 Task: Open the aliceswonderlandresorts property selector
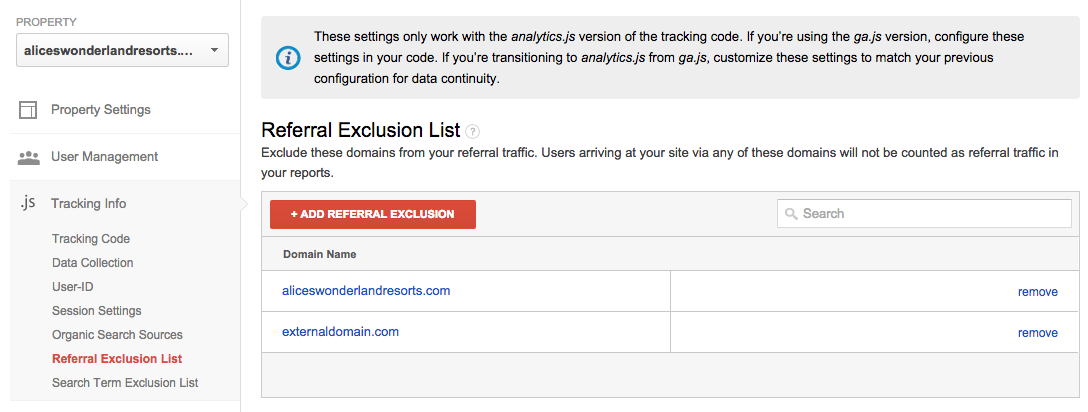(122, 50)
